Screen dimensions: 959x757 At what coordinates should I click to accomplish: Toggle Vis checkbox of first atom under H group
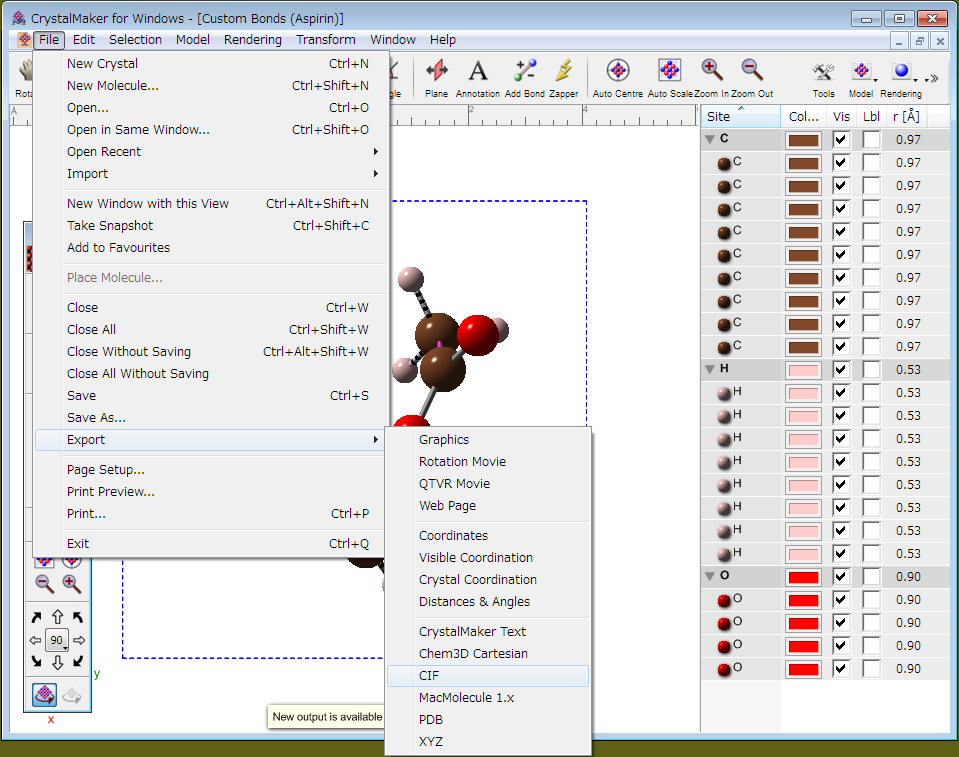(841, 393)
